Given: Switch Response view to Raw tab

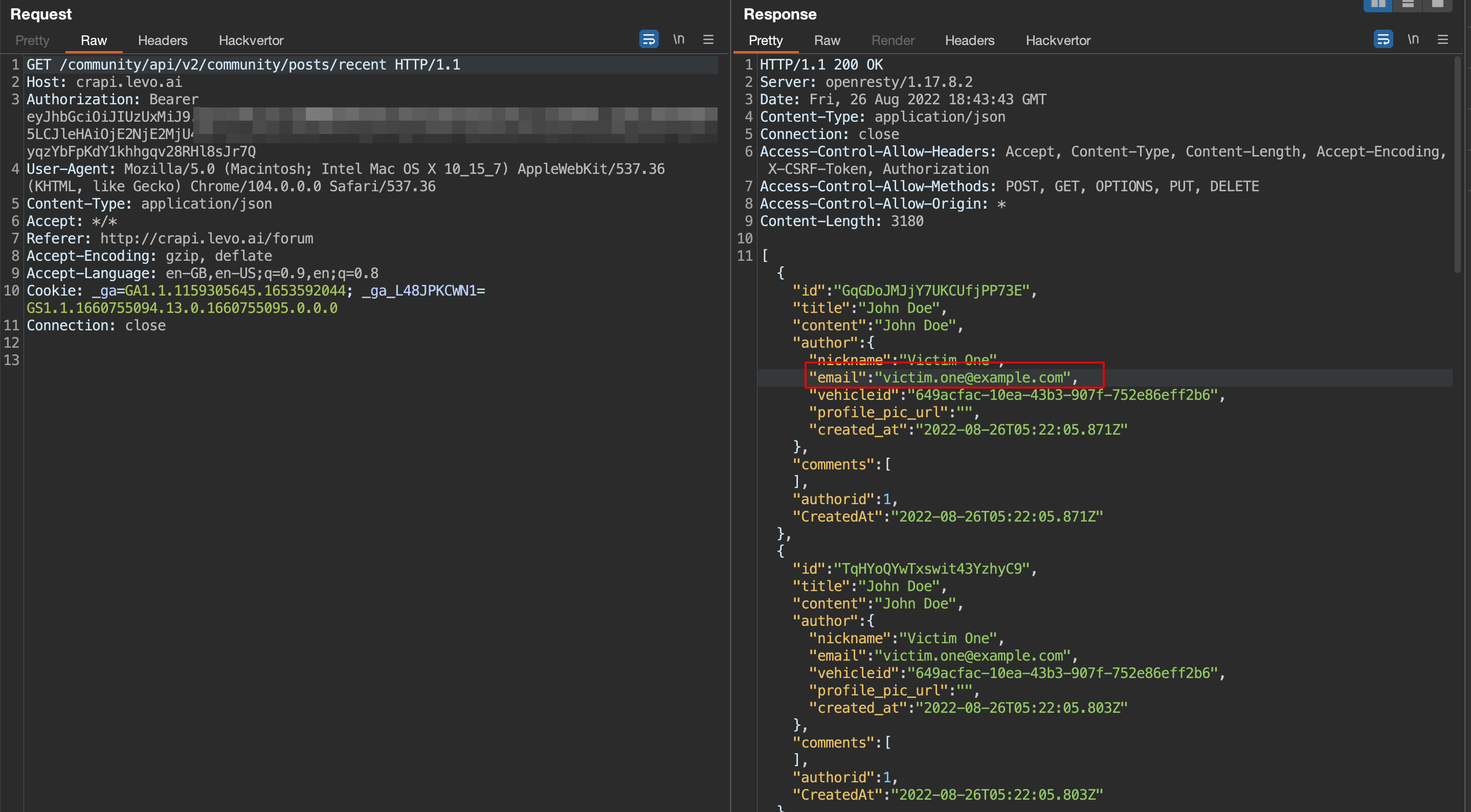Looking at the screenshot, I should click(827, 40).
